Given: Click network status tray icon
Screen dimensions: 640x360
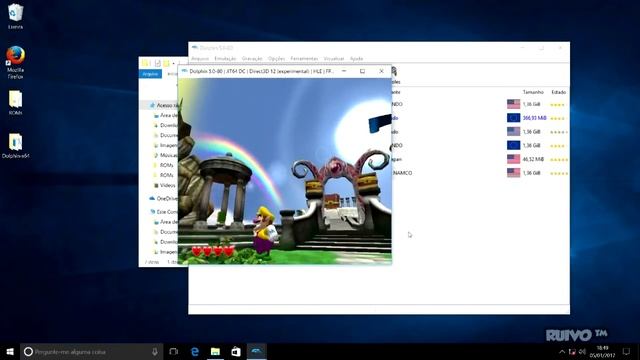Looking at the screenshot, I should click(572, 352).
